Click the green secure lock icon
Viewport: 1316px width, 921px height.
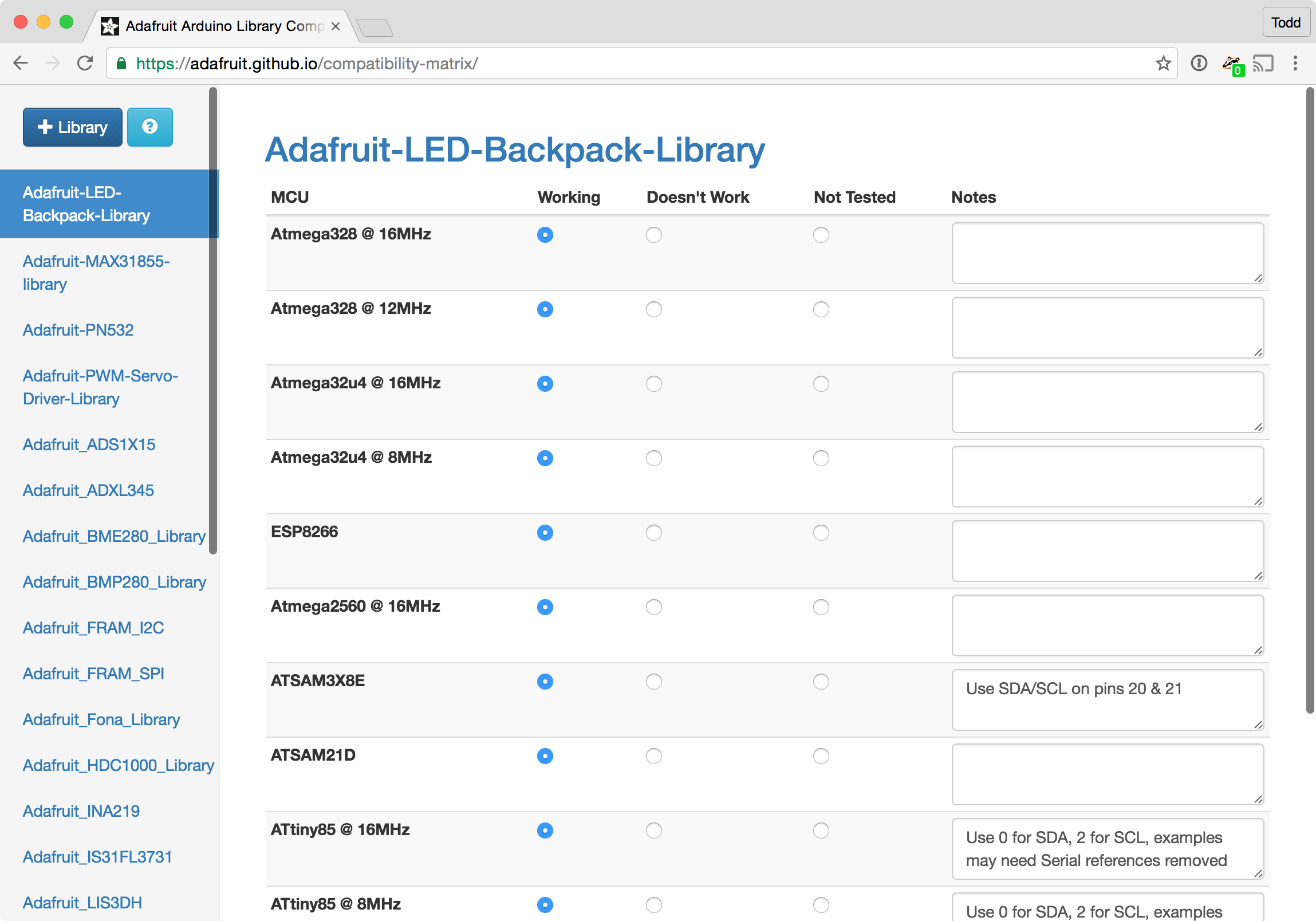(121, 63)
